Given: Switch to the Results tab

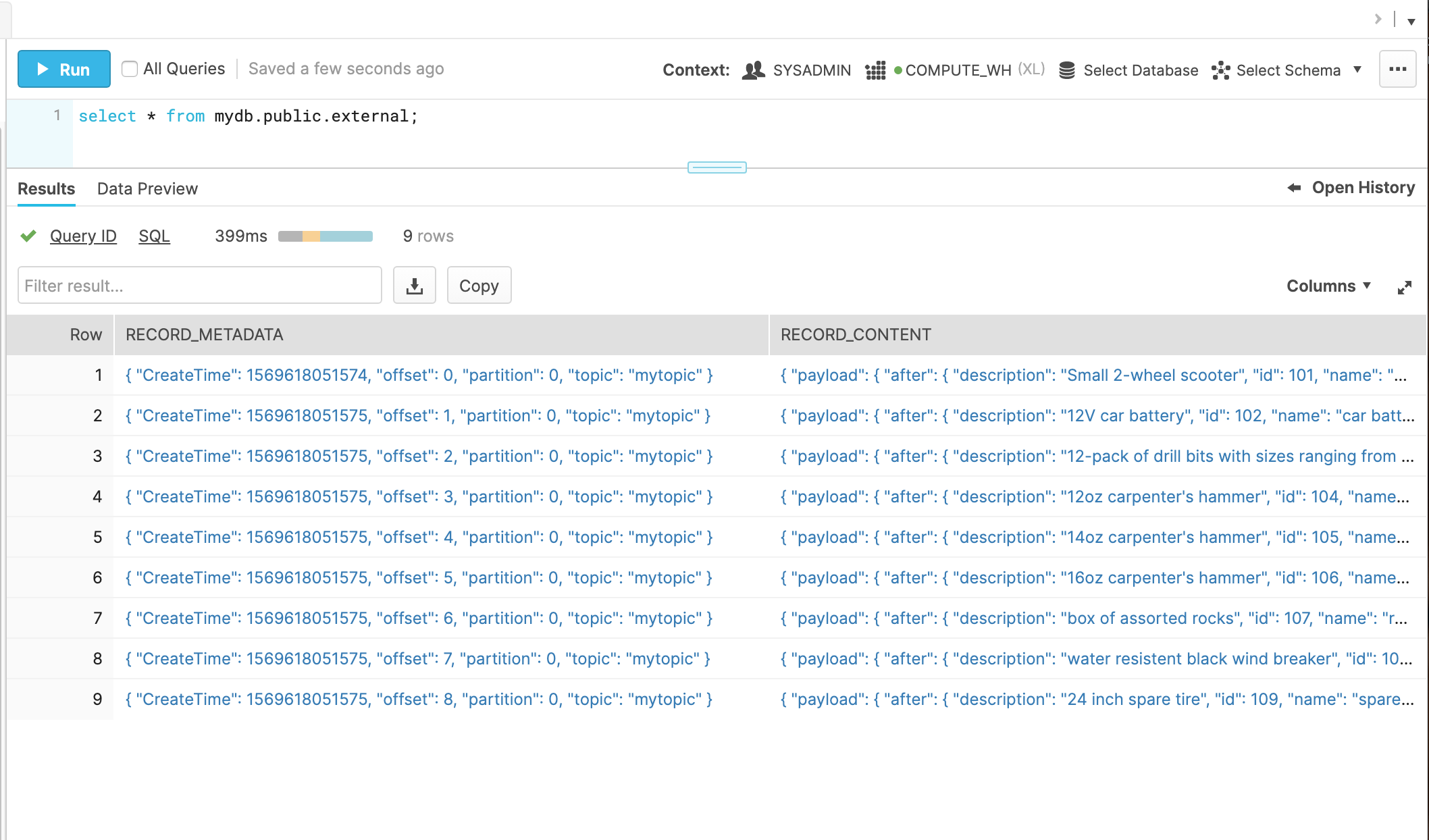Looking at the screenshot, I should 47,188.
